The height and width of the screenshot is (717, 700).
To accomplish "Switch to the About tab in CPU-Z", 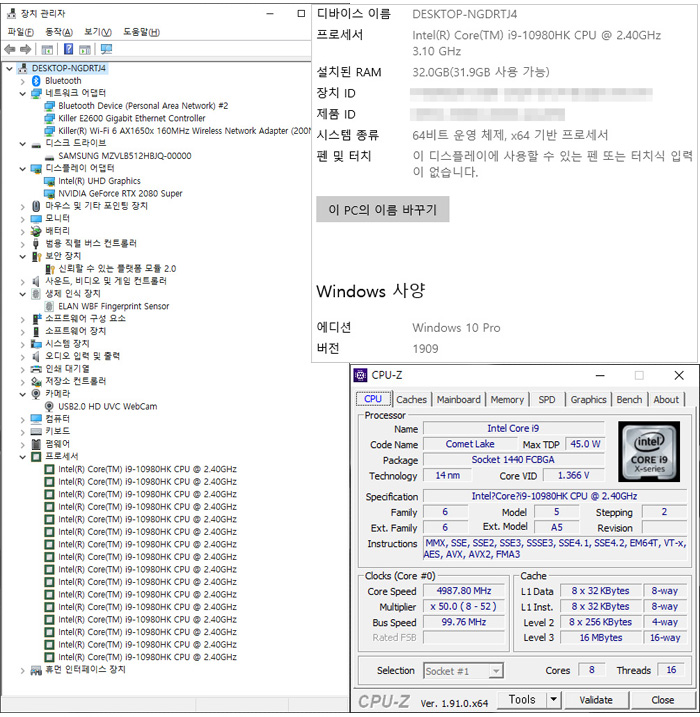I will tap(666, 400).
